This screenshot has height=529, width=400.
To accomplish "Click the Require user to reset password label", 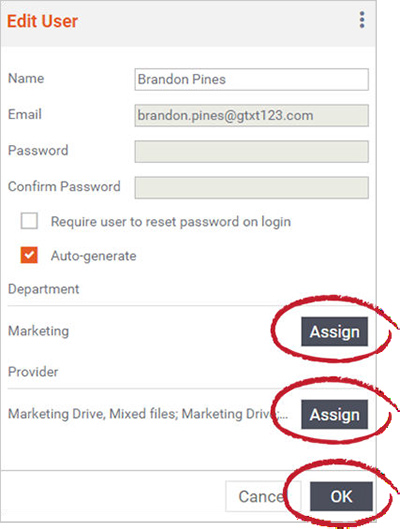I will [171, 222].
